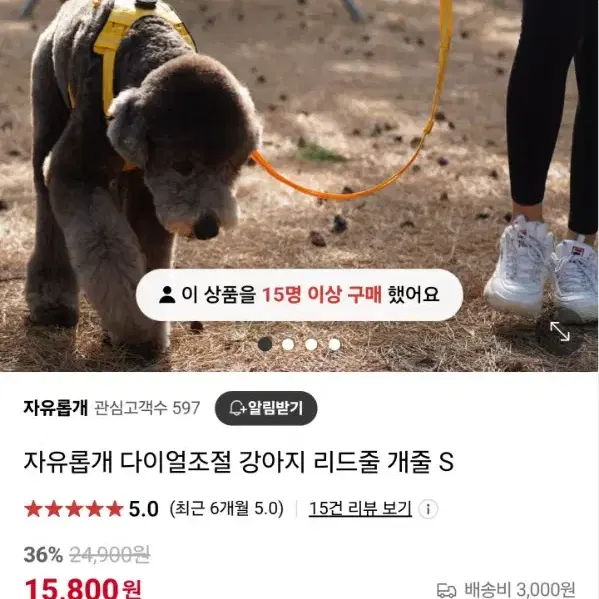Tap the 관심고객수 597 text
The height and width of the screenshot is (599, 599).
(x=147, y=408)
